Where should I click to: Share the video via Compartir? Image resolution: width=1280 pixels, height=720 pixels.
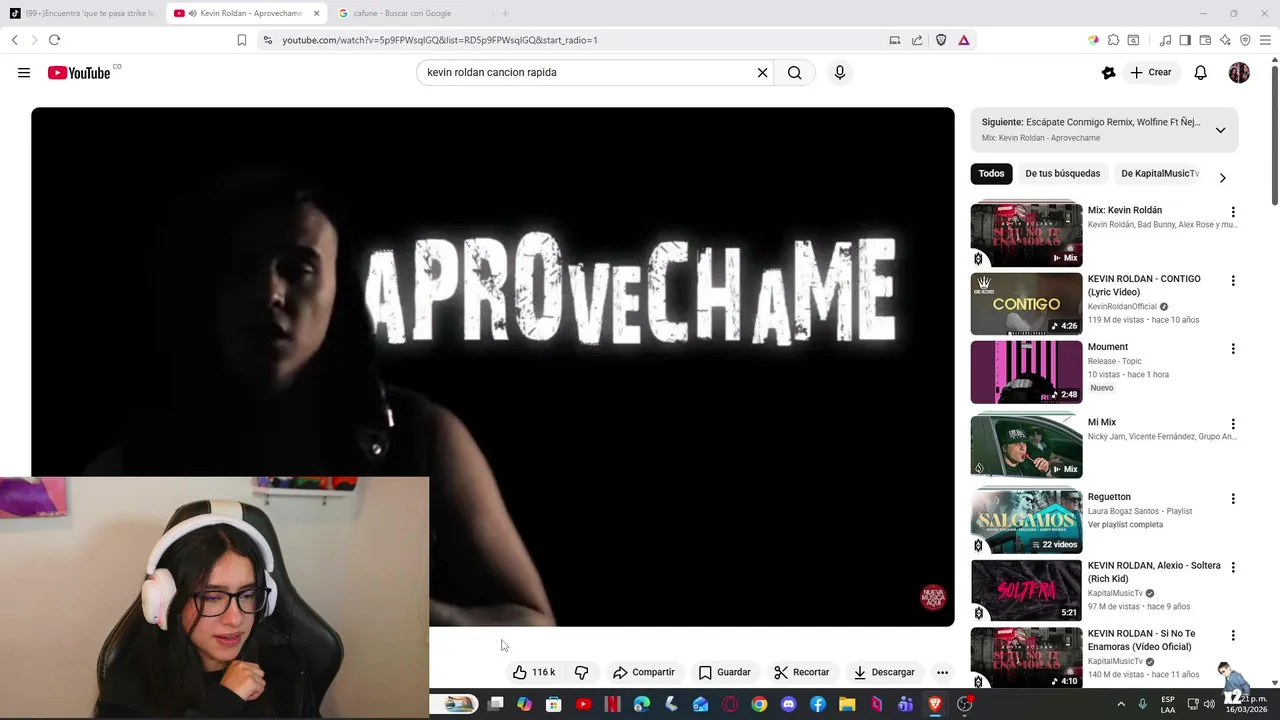644,672
